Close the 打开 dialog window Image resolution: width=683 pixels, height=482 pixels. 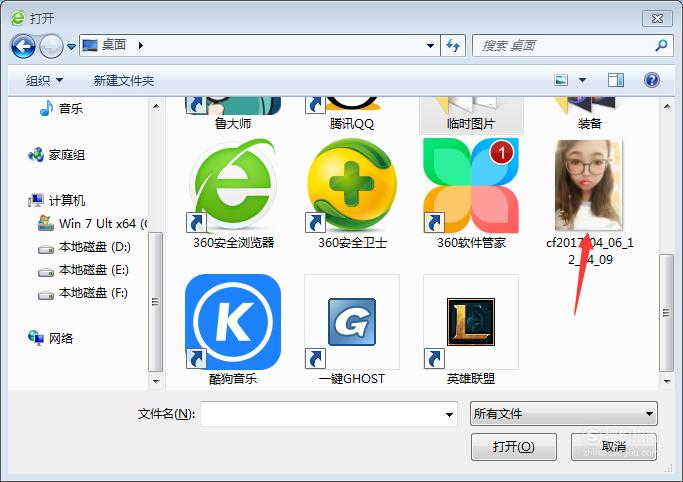coord(657,18)
